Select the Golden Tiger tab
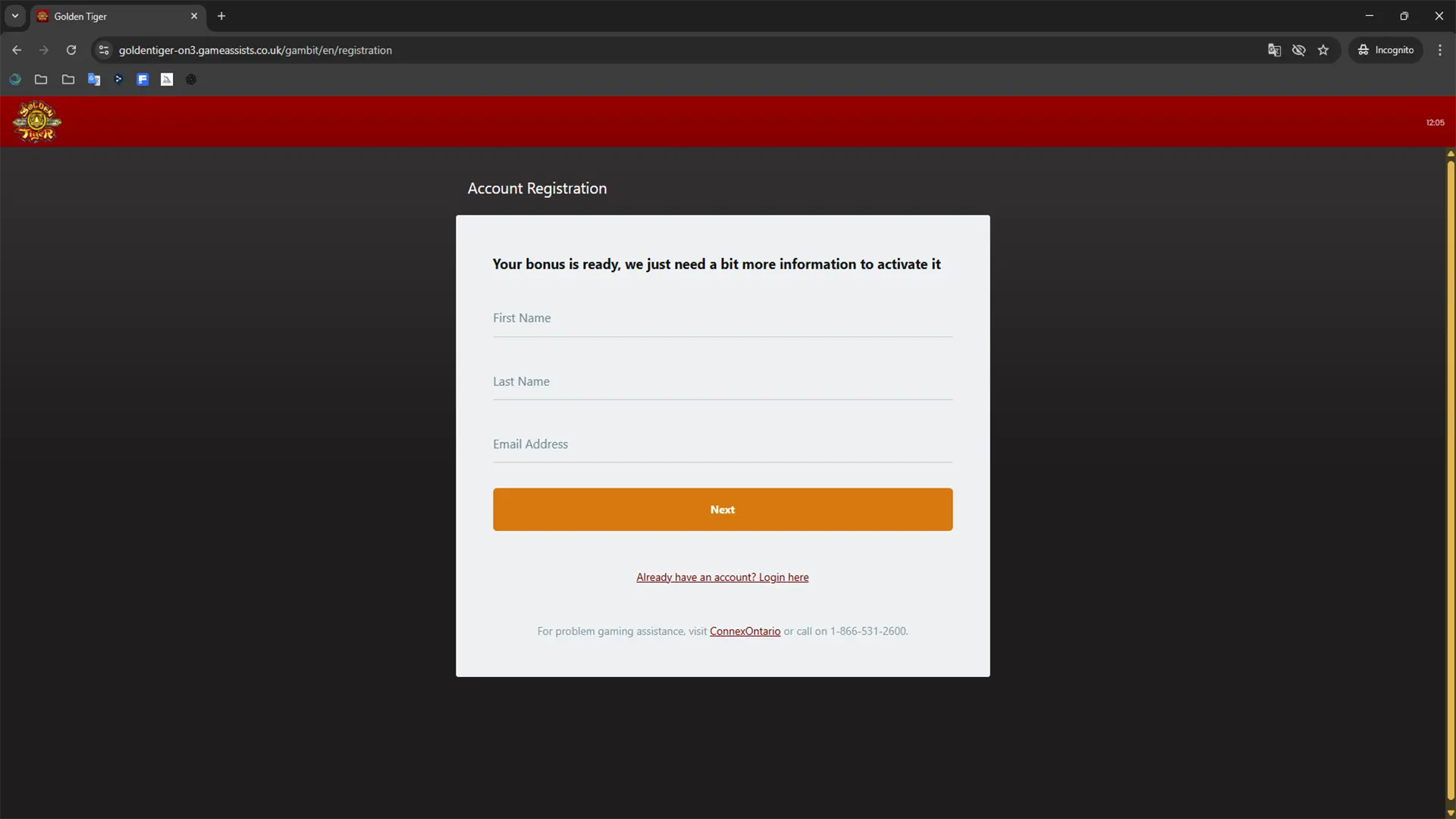The height and width of the screenshot is (819, 1456). [x=114, y=16]
